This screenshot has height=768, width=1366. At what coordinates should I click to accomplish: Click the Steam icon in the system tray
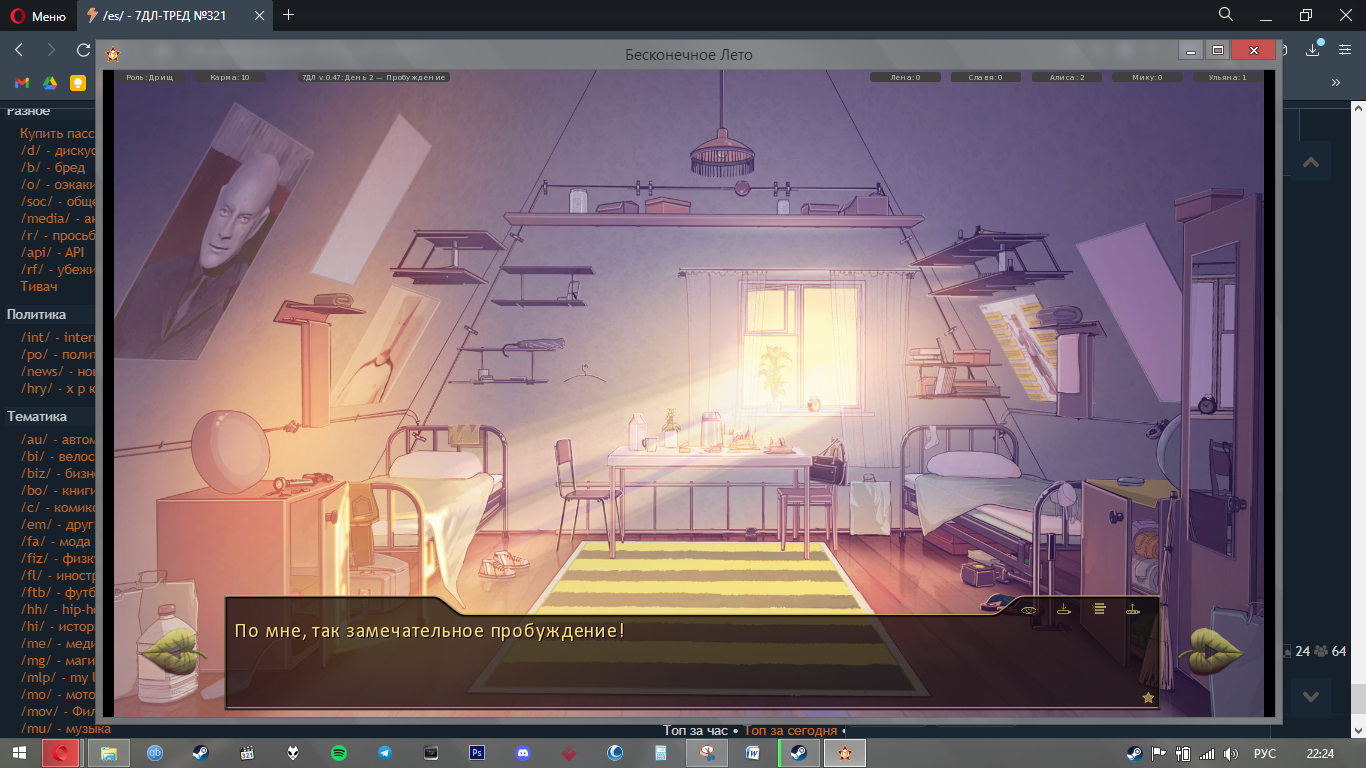point(1134,753)
